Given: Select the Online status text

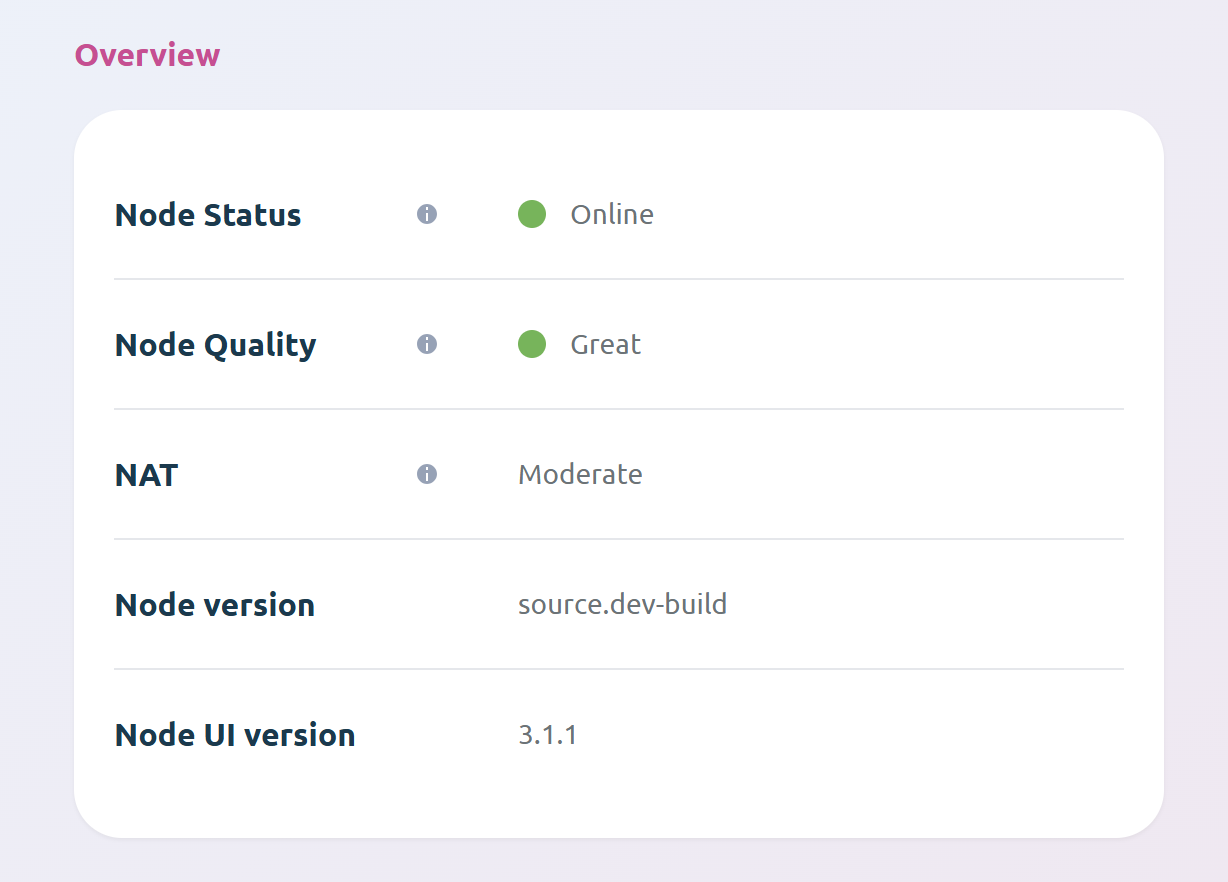Looking at the screenshot, I should [x=612, y=214].
